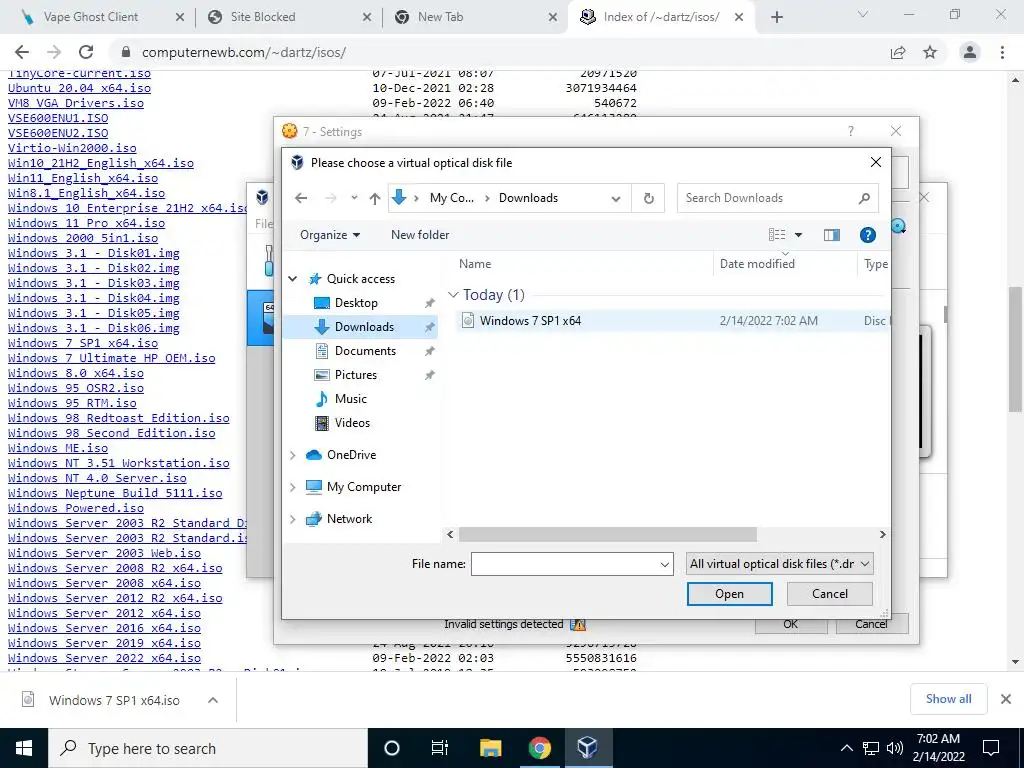Switch to Site Blocked tab
Image resolution: width=1024 pixels, height=768 pixels.
[x=263, y=17]
